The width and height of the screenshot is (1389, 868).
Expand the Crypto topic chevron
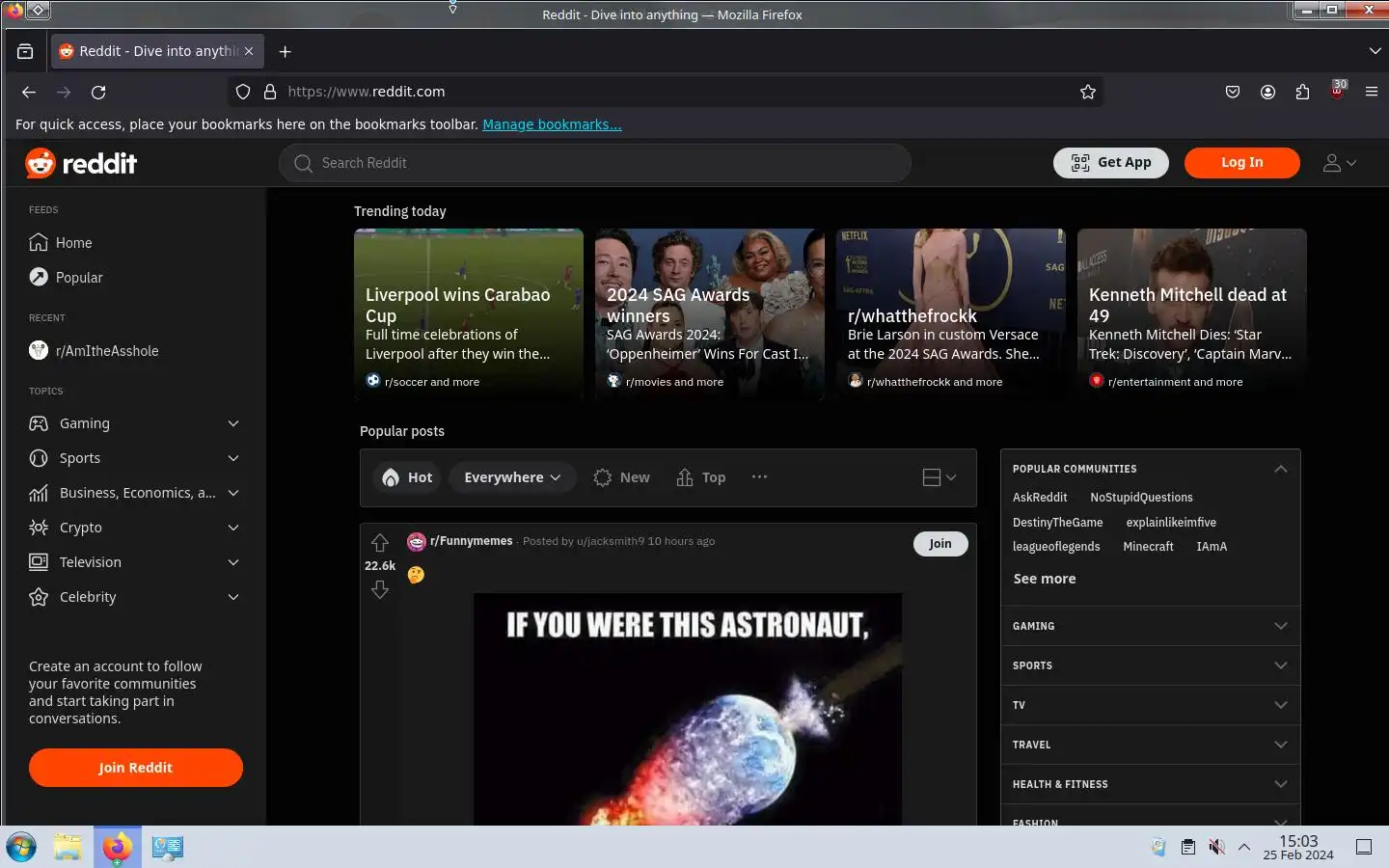click(233, 528)
